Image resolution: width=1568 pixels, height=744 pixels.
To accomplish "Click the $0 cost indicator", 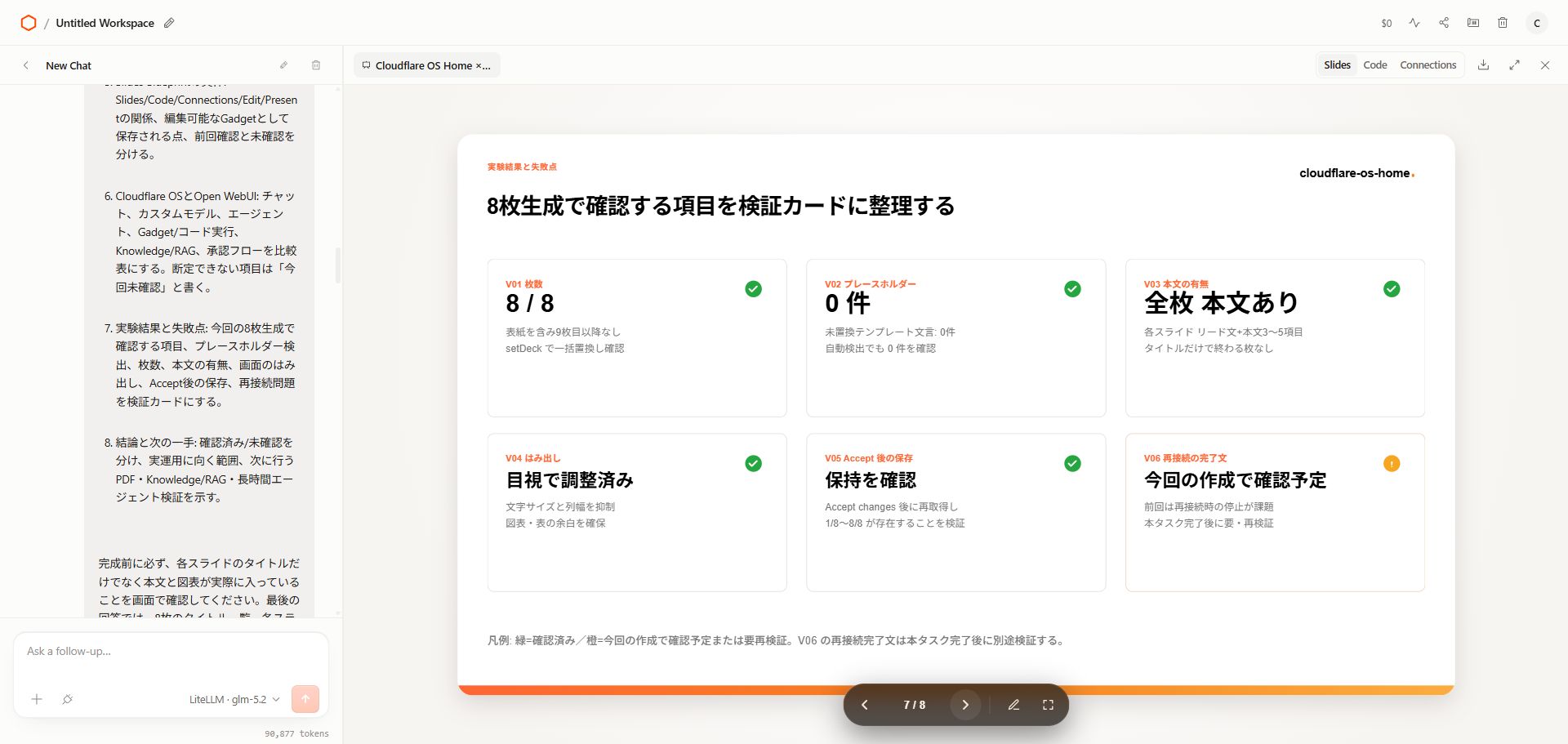I will tap(1387, 23).
